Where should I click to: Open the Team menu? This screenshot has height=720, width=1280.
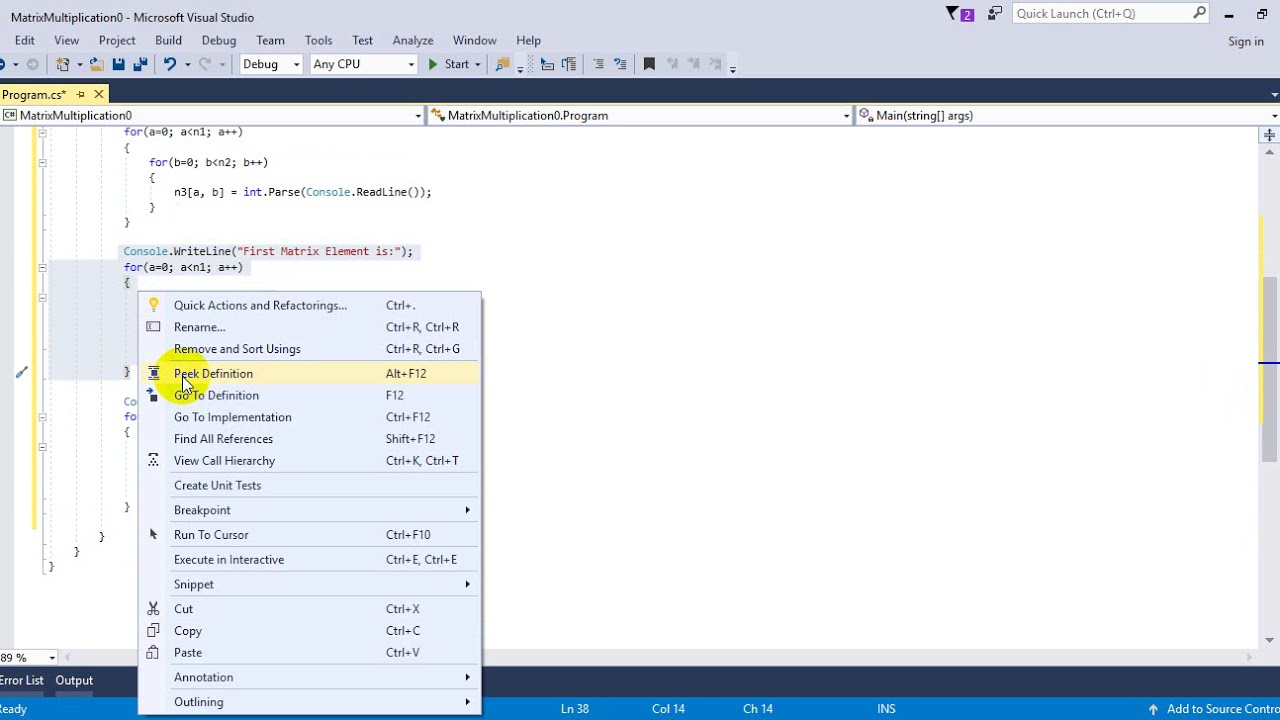(270, 40)
